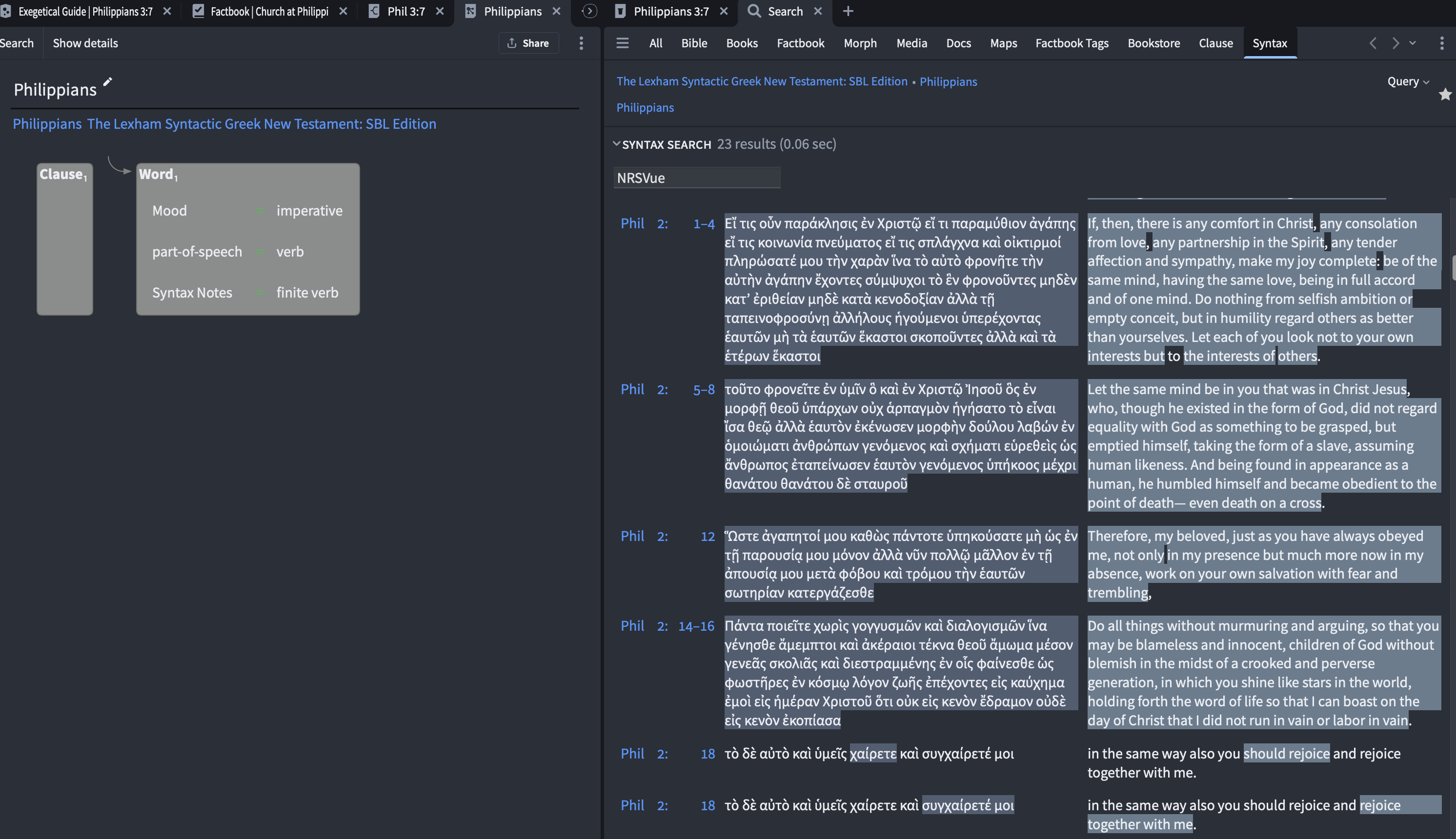The image size is (1456, 839).
Task: Click the NRSVue version input field
Action: click(696, 178)
